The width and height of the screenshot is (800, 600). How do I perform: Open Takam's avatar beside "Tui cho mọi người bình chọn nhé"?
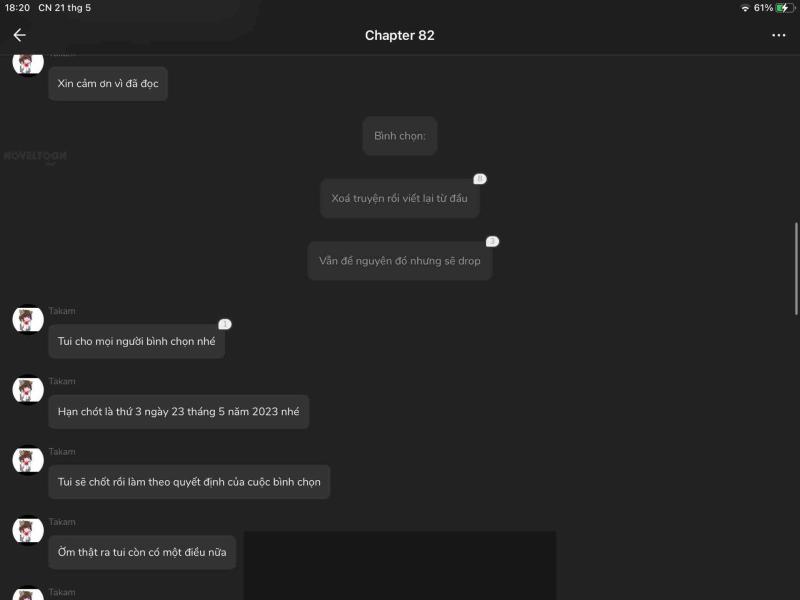28,320
